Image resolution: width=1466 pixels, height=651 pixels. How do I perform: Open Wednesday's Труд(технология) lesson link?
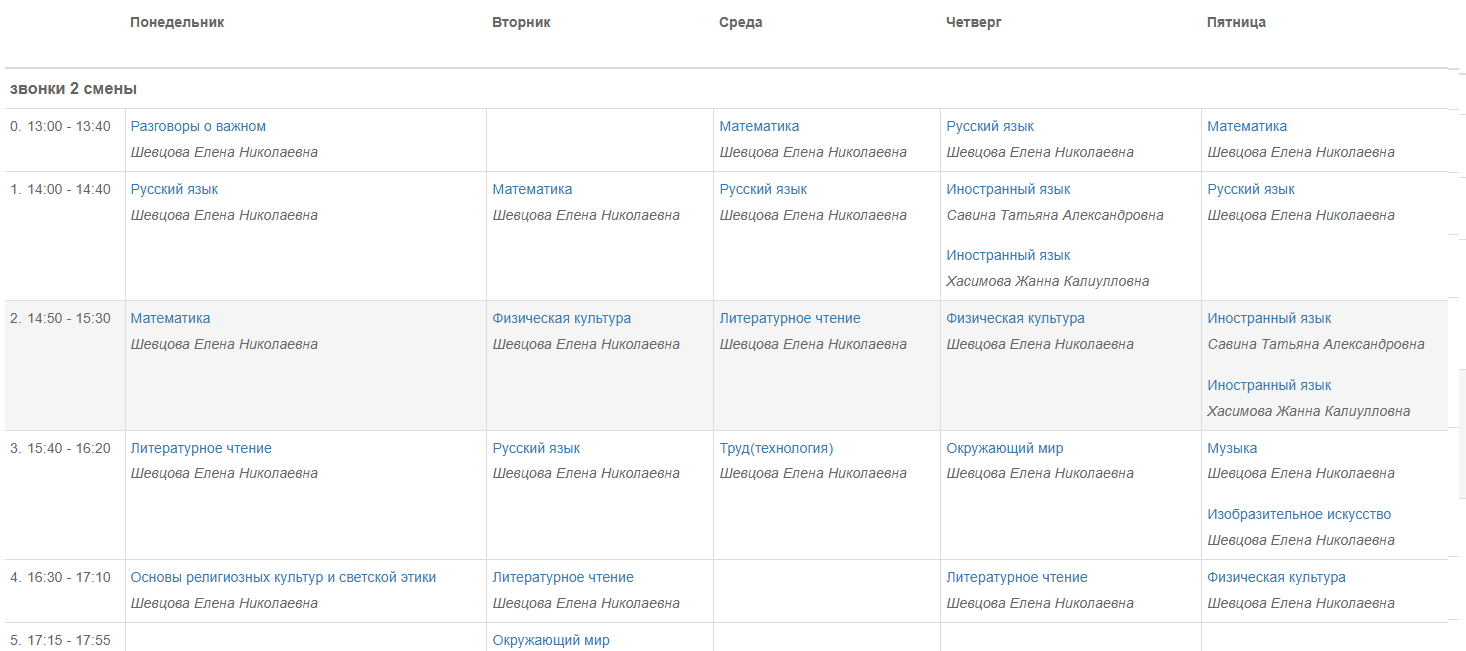coord(776,448)
